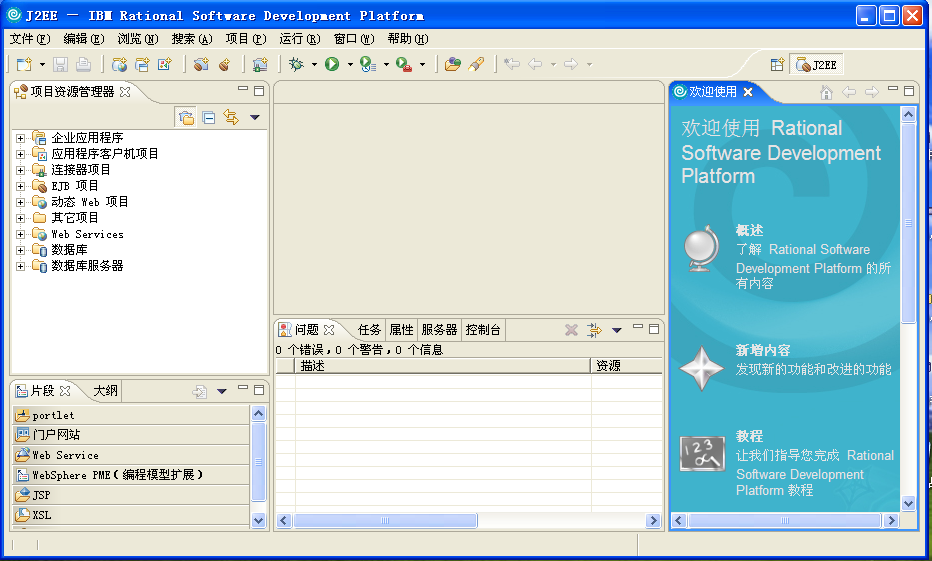
Task: Open the 文件(F) menu
Action: tap(30, 39)
